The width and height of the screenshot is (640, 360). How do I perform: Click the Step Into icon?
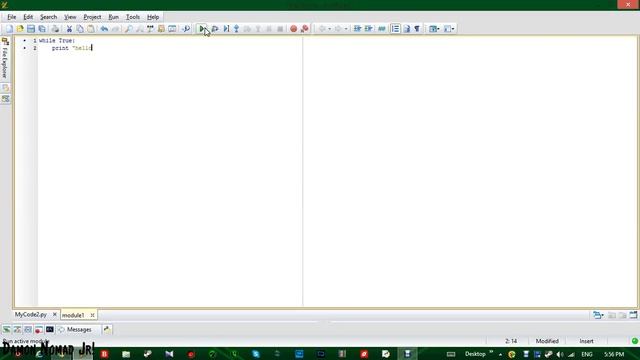pos(236,29)
